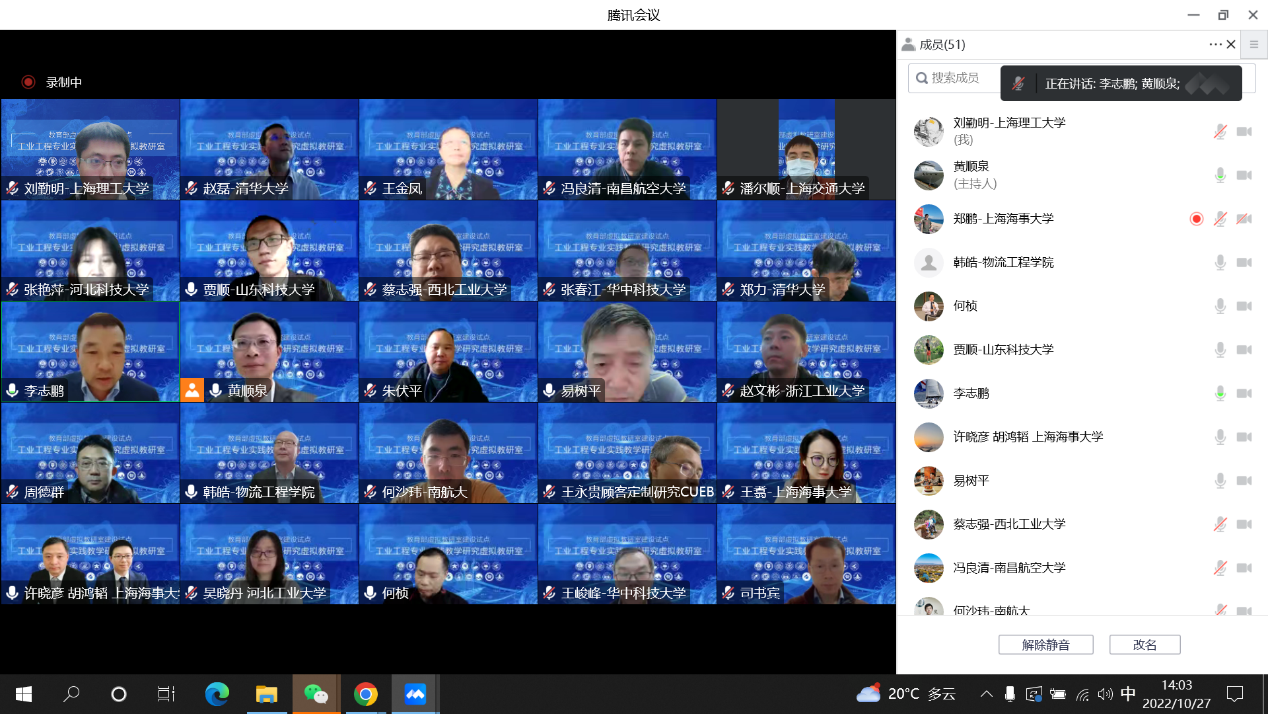
Task: Select 易树平 video tile
Action: 626,351
